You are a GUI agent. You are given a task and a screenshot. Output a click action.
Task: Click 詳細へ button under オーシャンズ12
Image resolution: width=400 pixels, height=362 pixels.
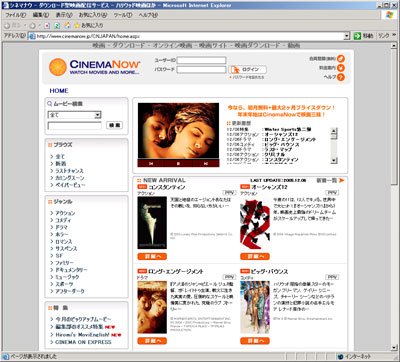click(255, 256)
